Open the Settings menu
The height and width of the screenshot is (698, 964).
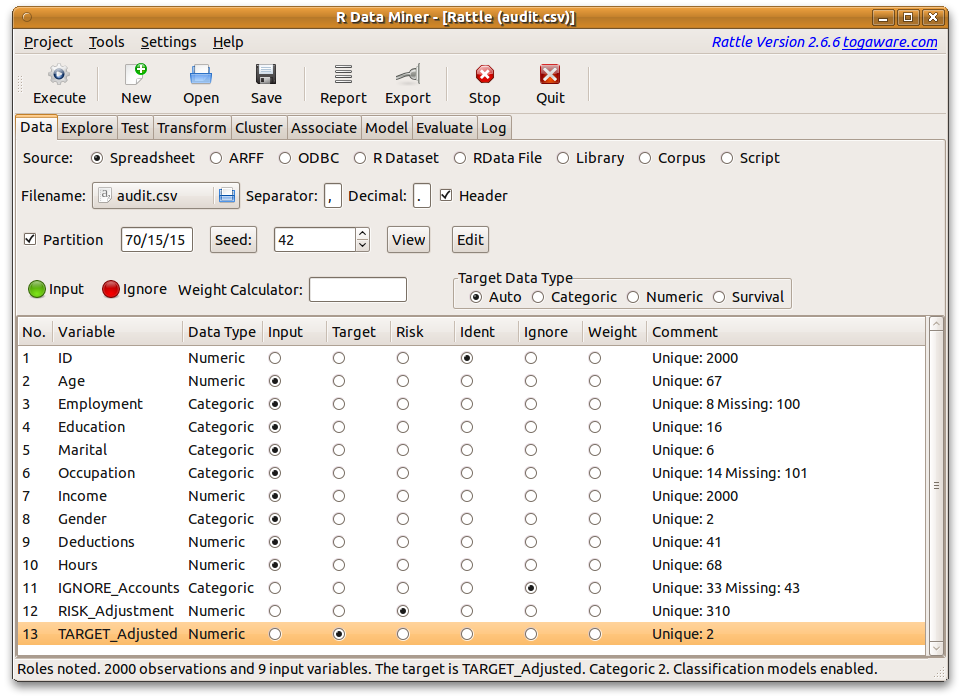[168, 42]
